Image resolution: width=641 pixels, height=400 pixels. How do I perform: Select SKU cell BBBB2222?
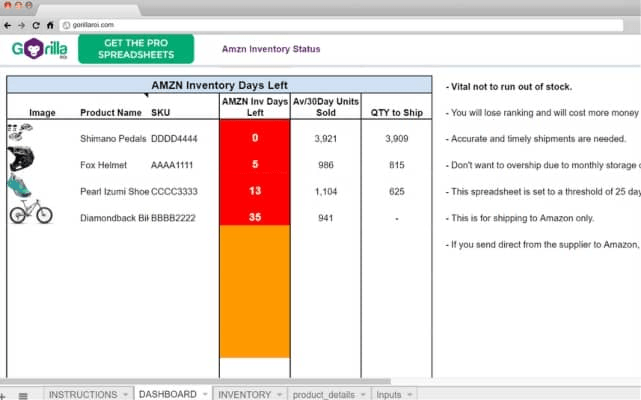point(173,218)
